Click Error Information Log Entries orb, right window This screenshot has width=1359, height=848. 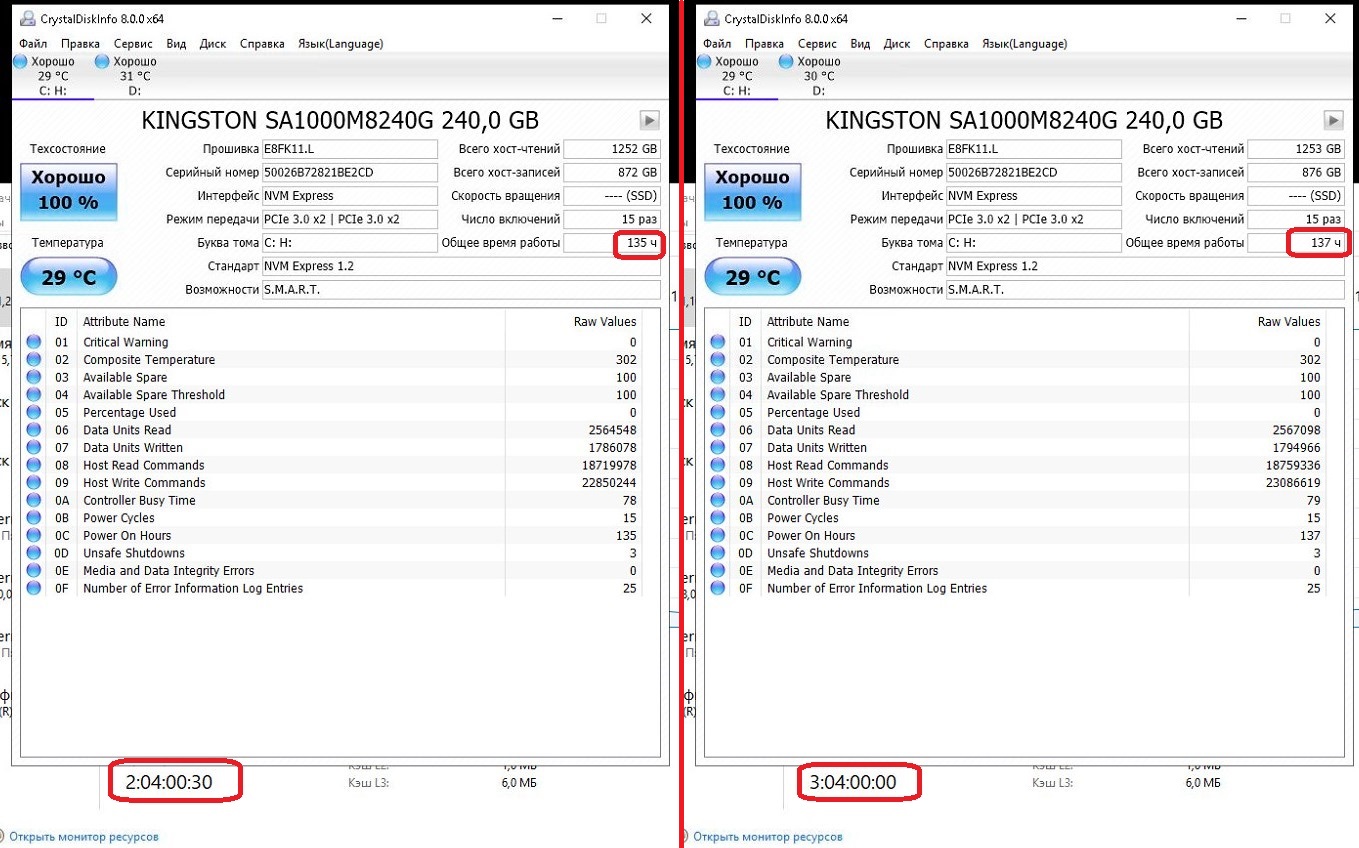(718, 588)
